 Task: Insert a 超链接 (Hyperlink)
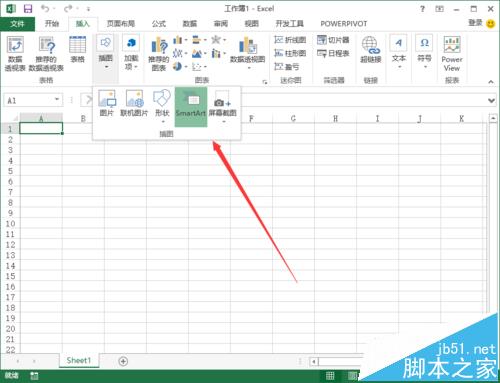pos(371,50)
